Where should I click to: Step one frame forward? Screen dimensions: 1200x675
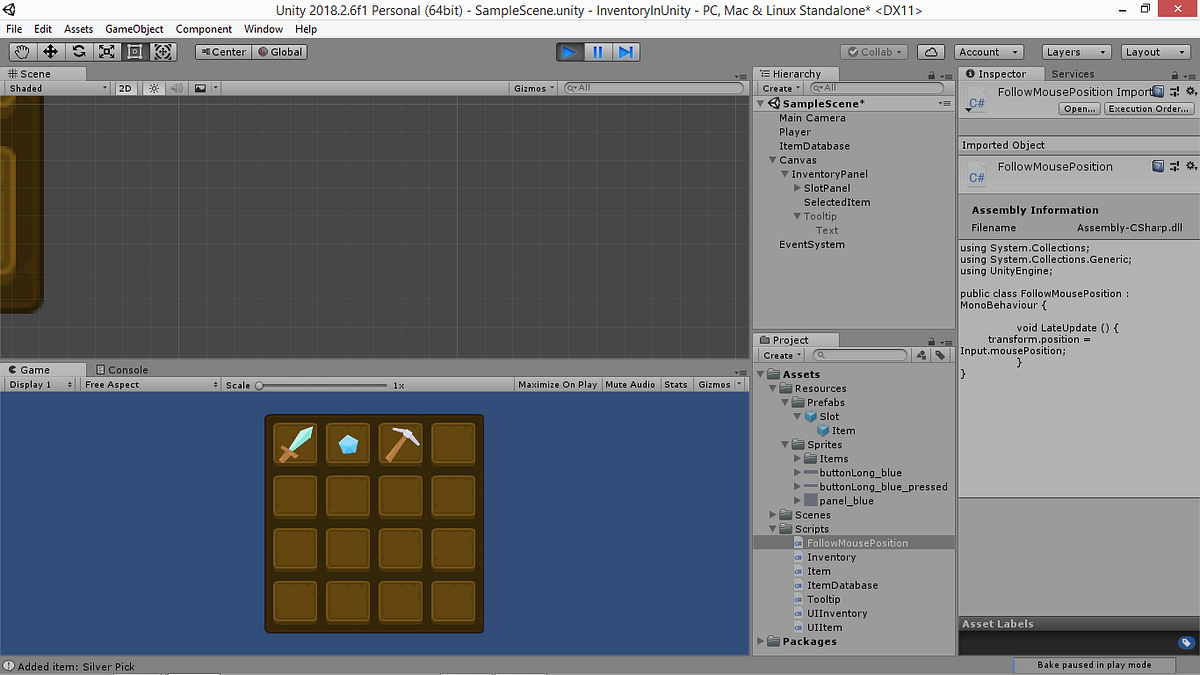[x=627, y=51]
